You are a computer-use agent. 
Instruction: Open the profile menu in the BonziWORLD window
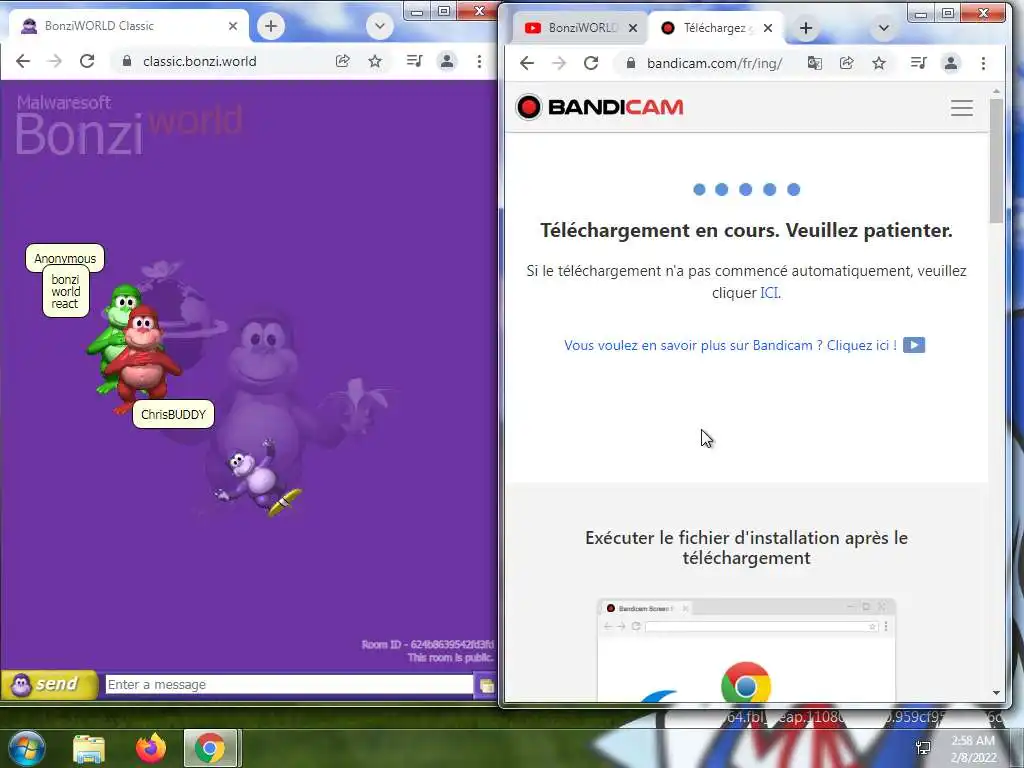pyautogui.click(x=447, y=61)
